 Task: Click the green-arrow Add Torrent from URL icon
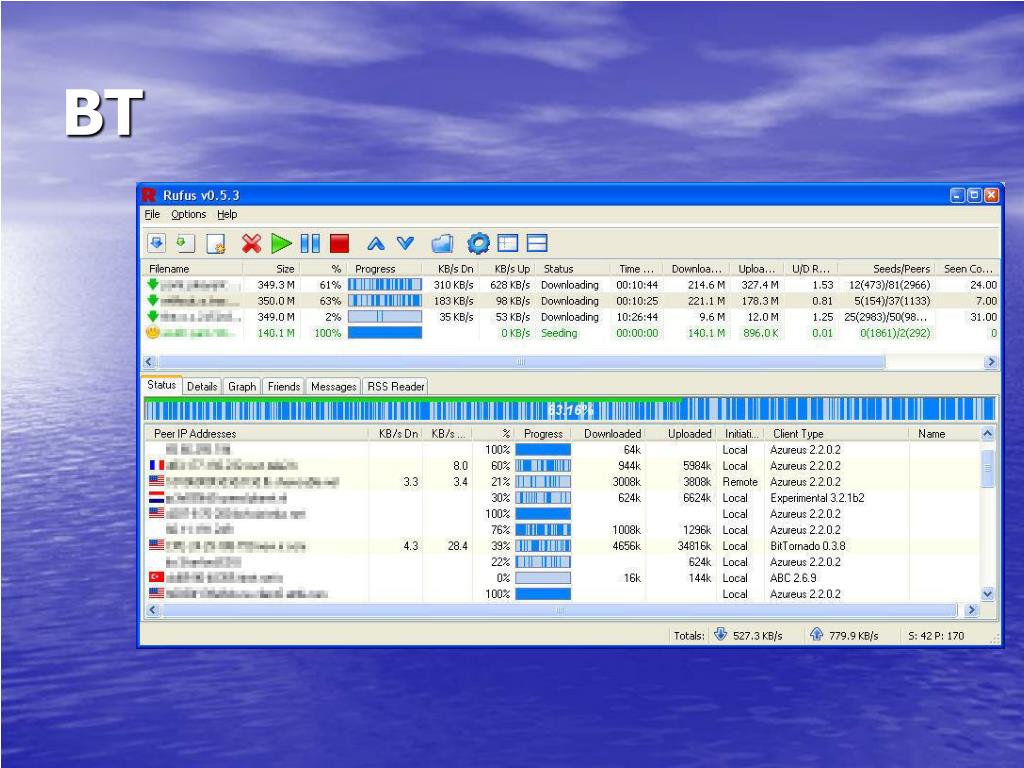click(x=186, y=243)
